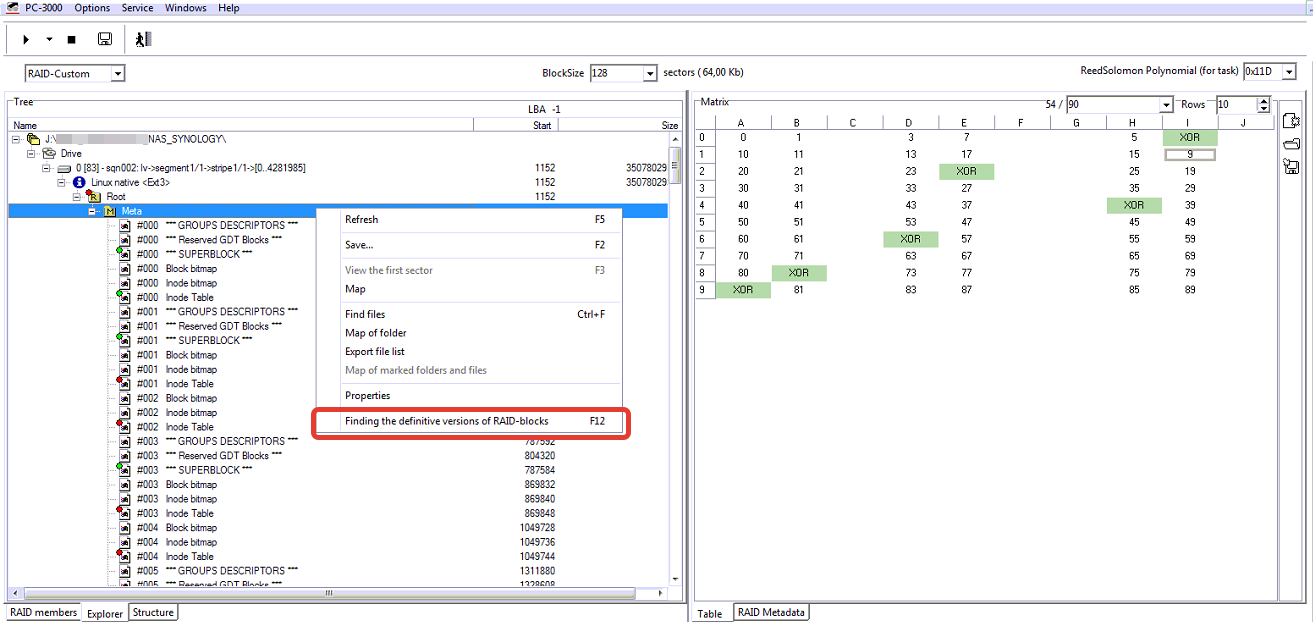Screen dimensions: 1313x622
Task: Click icon of #003 Inode Table entry
Action: [x=125, y=513]
